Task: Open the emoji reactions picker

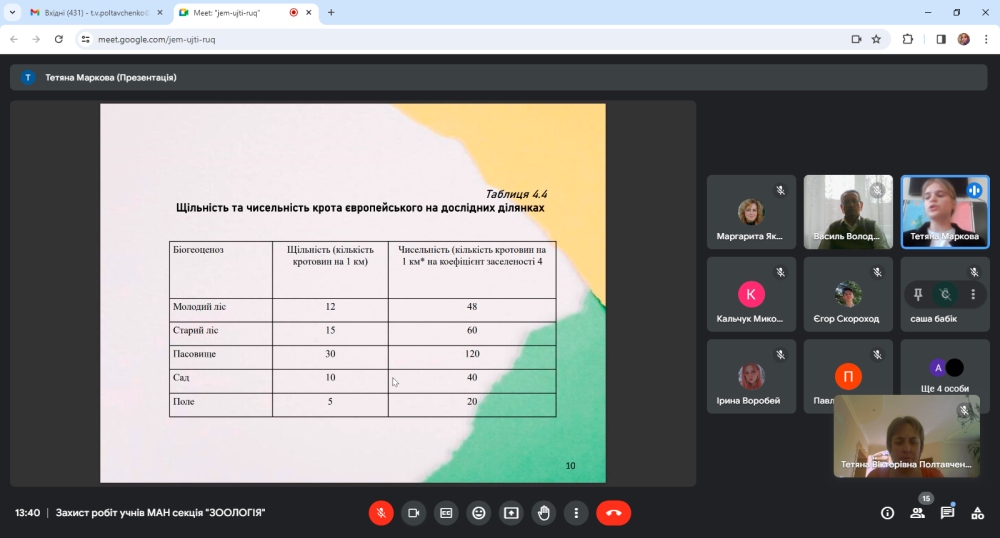Action: click(479, 513)
